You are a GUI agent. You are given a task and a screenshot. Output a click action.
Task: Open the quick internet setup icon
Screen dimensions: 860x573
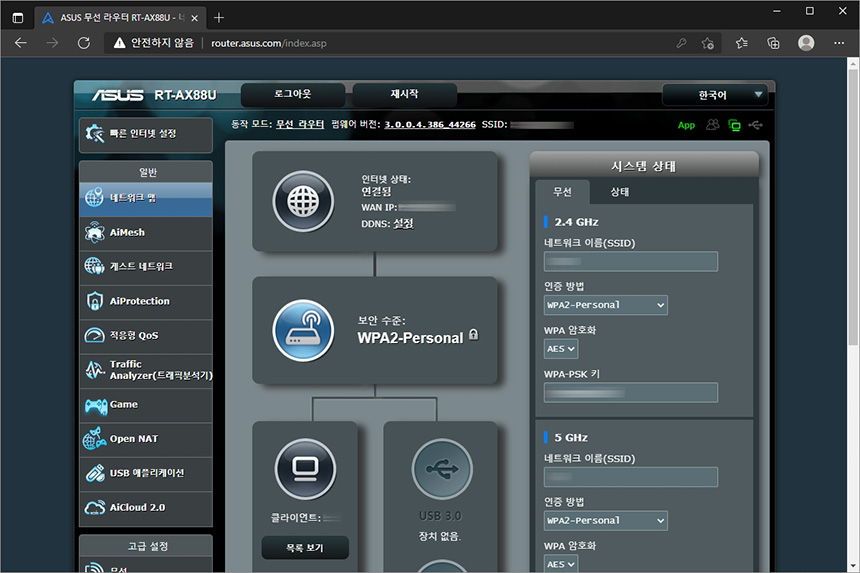pos(95,133)
